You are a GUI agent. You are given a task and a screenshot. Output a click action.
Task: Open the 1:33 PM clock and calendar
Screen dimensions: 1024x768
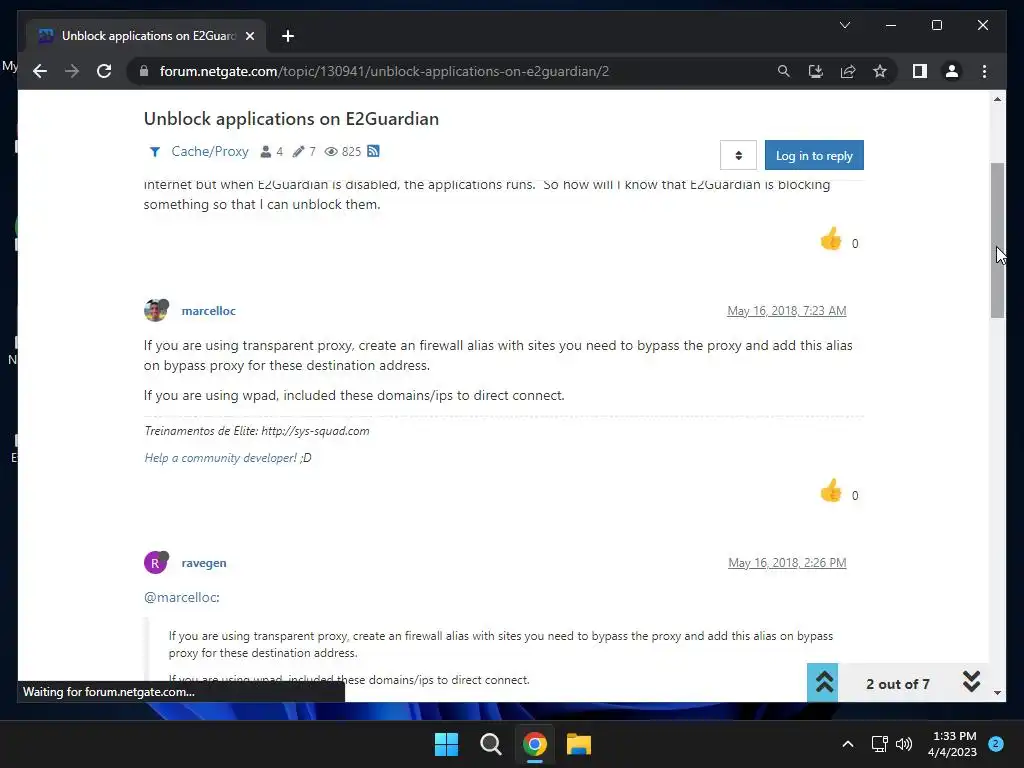[x=952, y=744]
